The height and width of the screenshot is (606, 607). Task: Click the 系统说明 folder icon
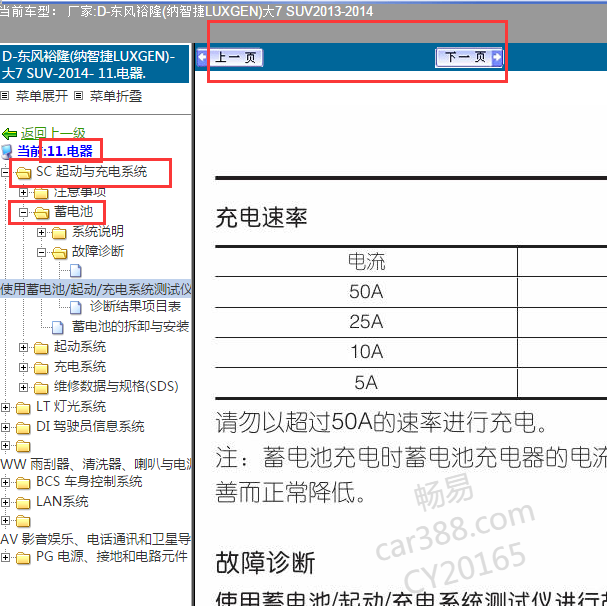(x=59, y=233)
